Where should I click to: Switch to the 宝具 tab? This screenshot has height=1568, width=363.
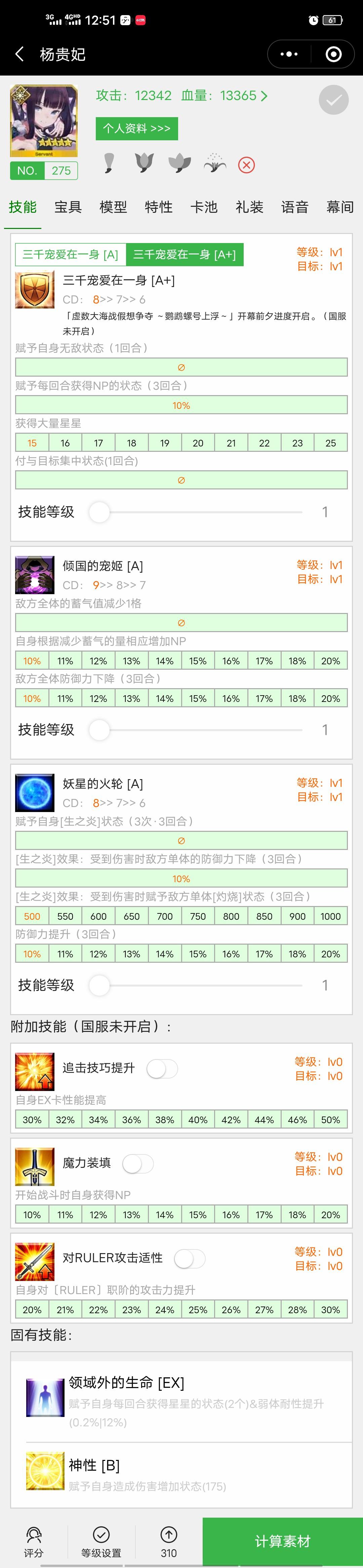click(x=68, y=207)
